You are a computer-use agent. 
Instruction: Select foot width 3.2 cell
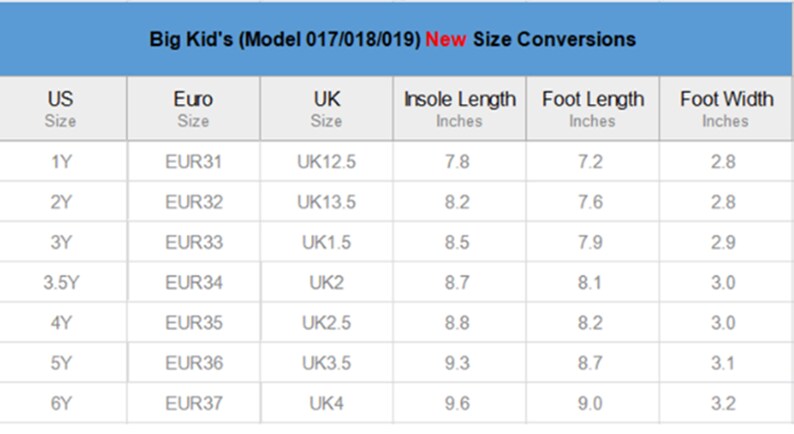(x=726, y=404)
